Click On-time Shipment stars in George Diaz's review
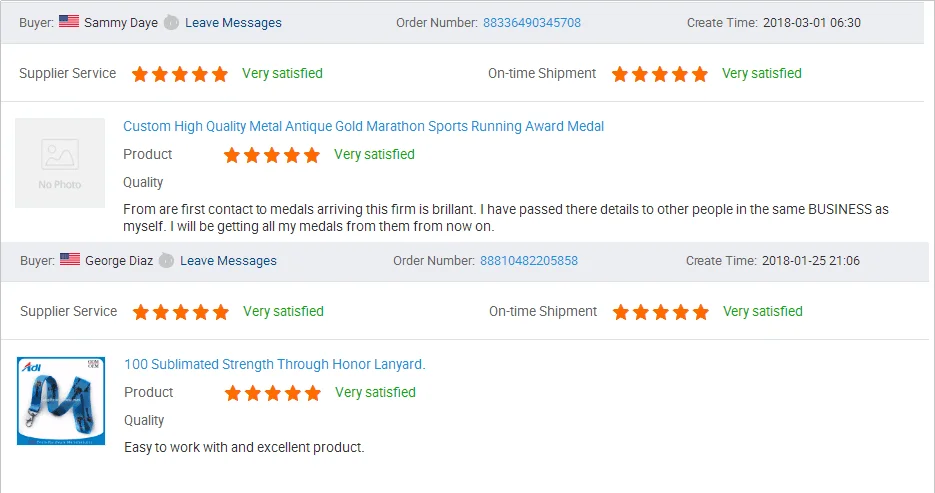 click(x=661, y=312)
